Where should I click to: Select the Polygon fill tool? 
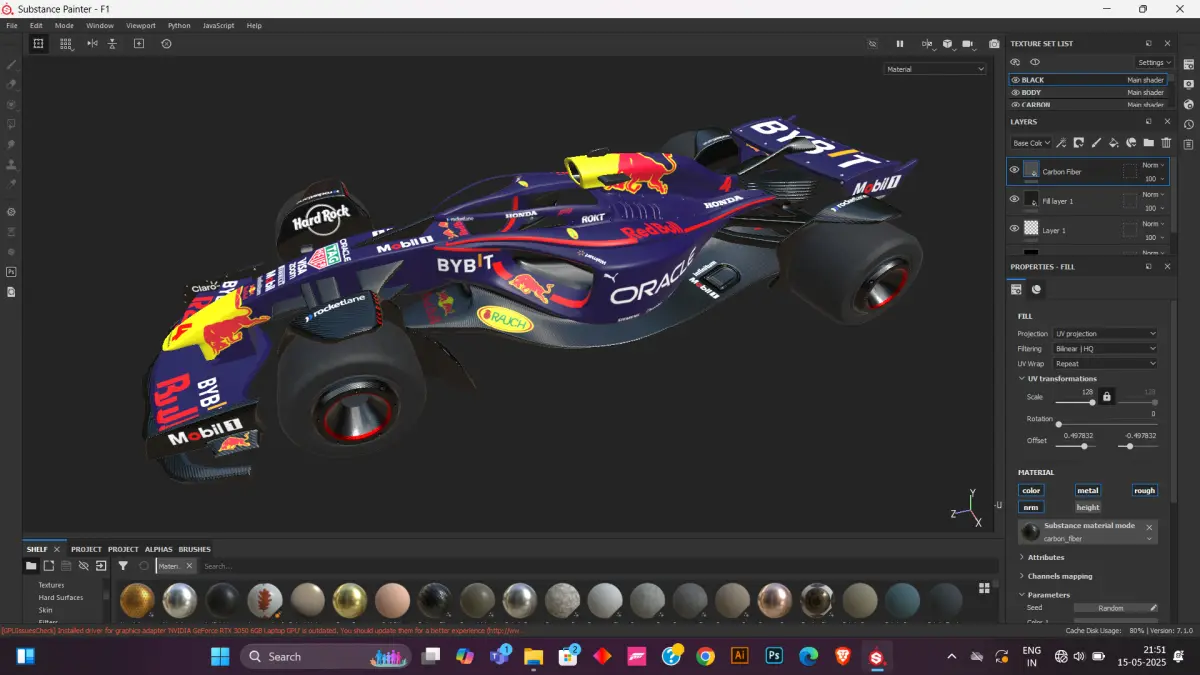tap(11, 124)
